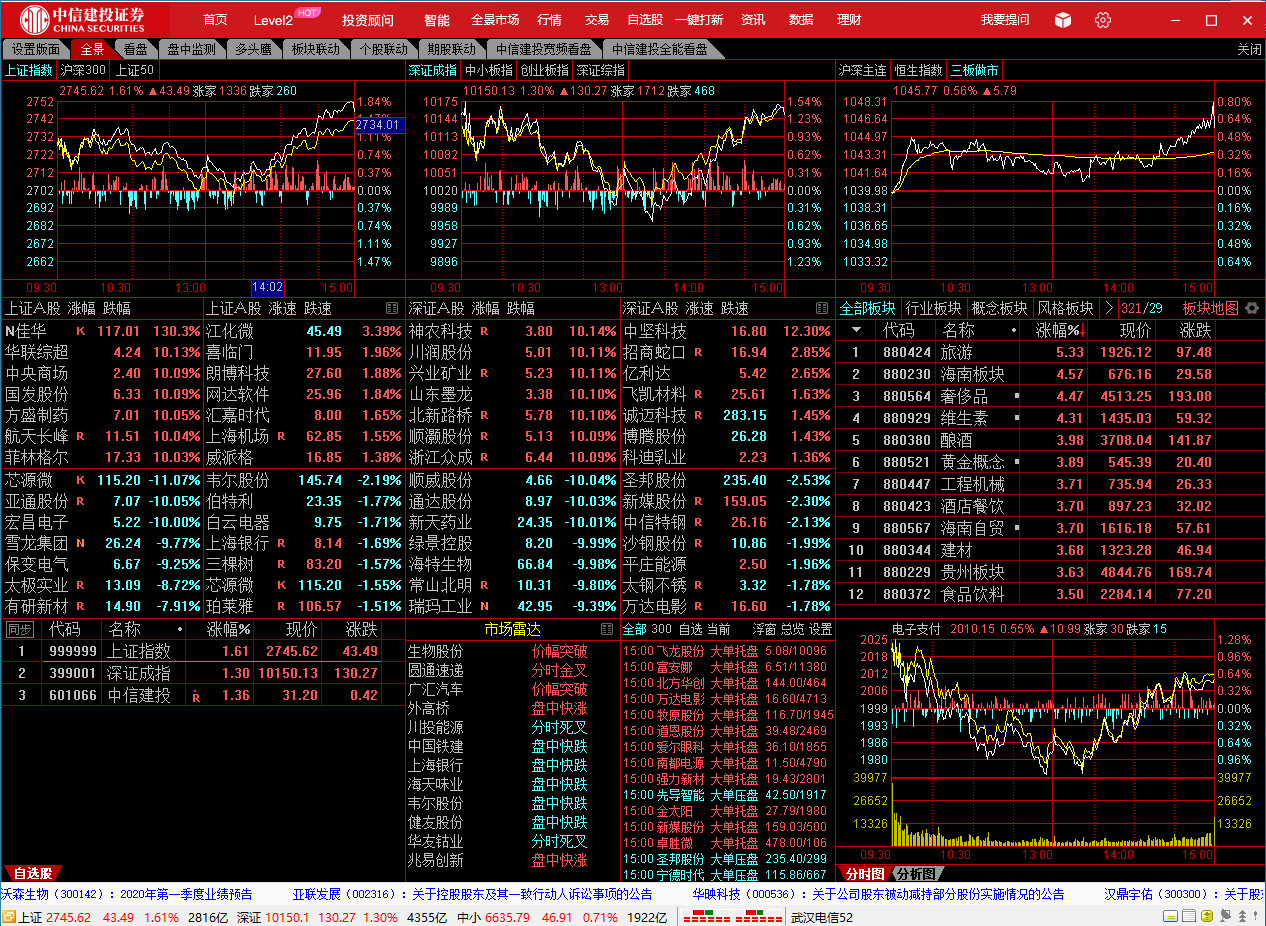Switch to the 看盘 tab
Viewport: 1266px width, 926px height.
point(136,49)
